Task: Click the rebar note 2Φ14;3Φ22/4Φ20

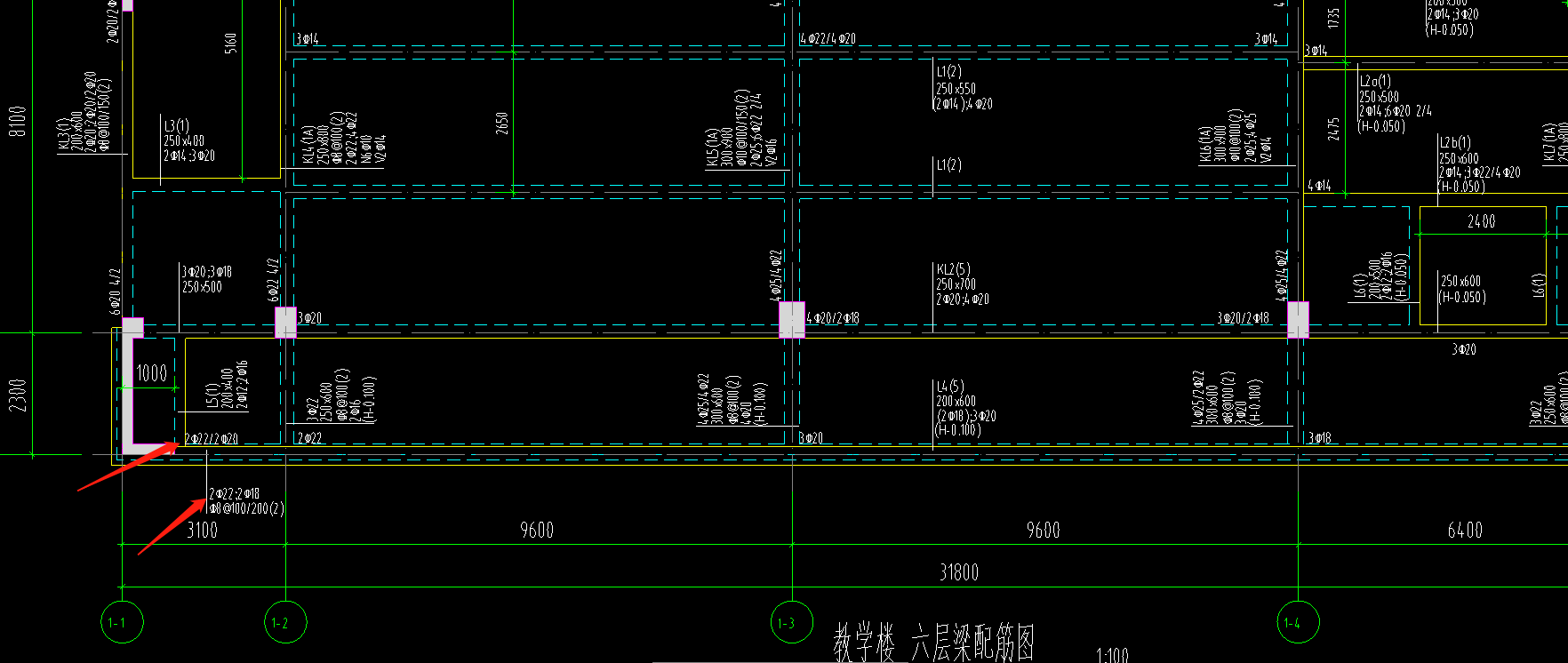Action: (x=1480, y=173)
